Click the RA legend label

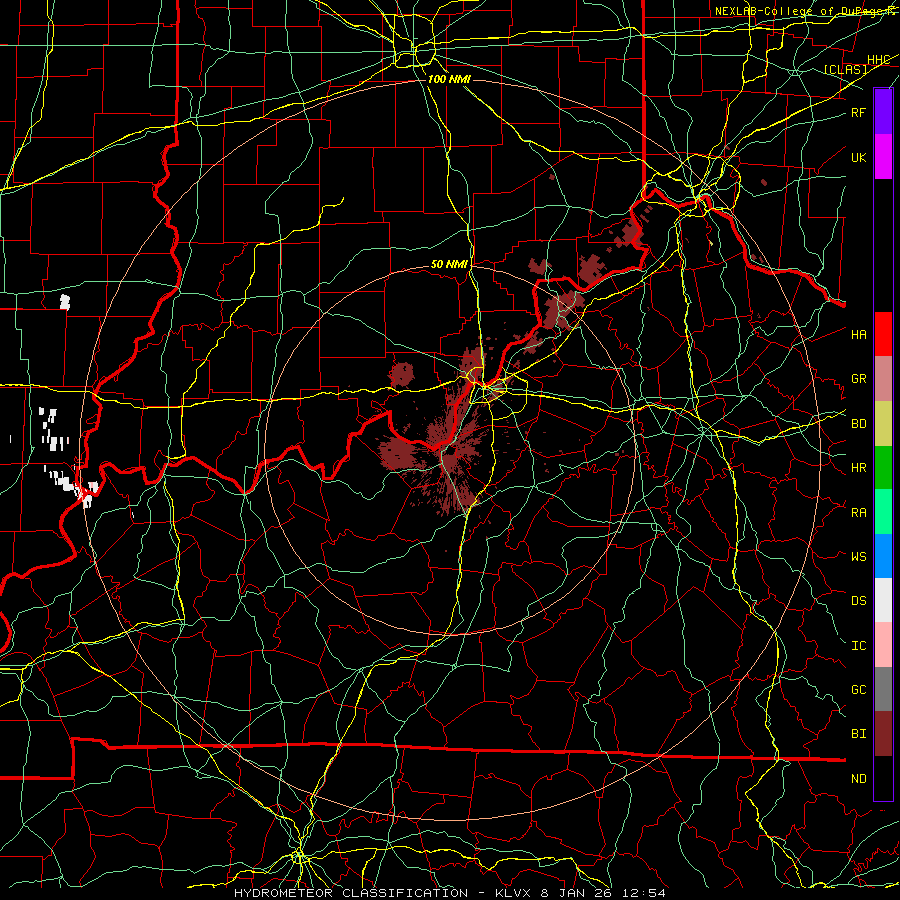(x=859, y=513)
